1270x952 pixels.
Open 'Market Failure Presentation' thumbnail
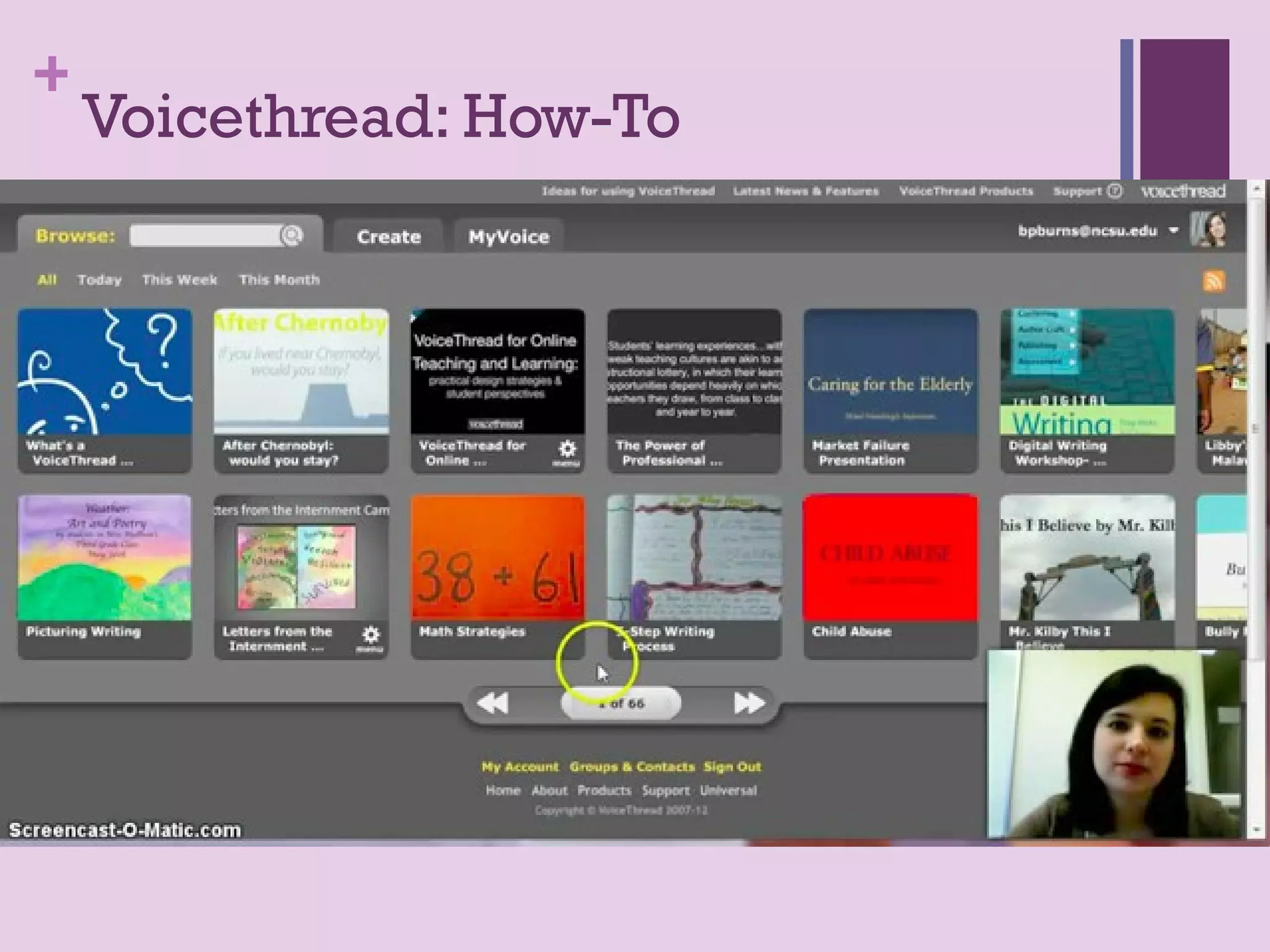tap(890, 372)
